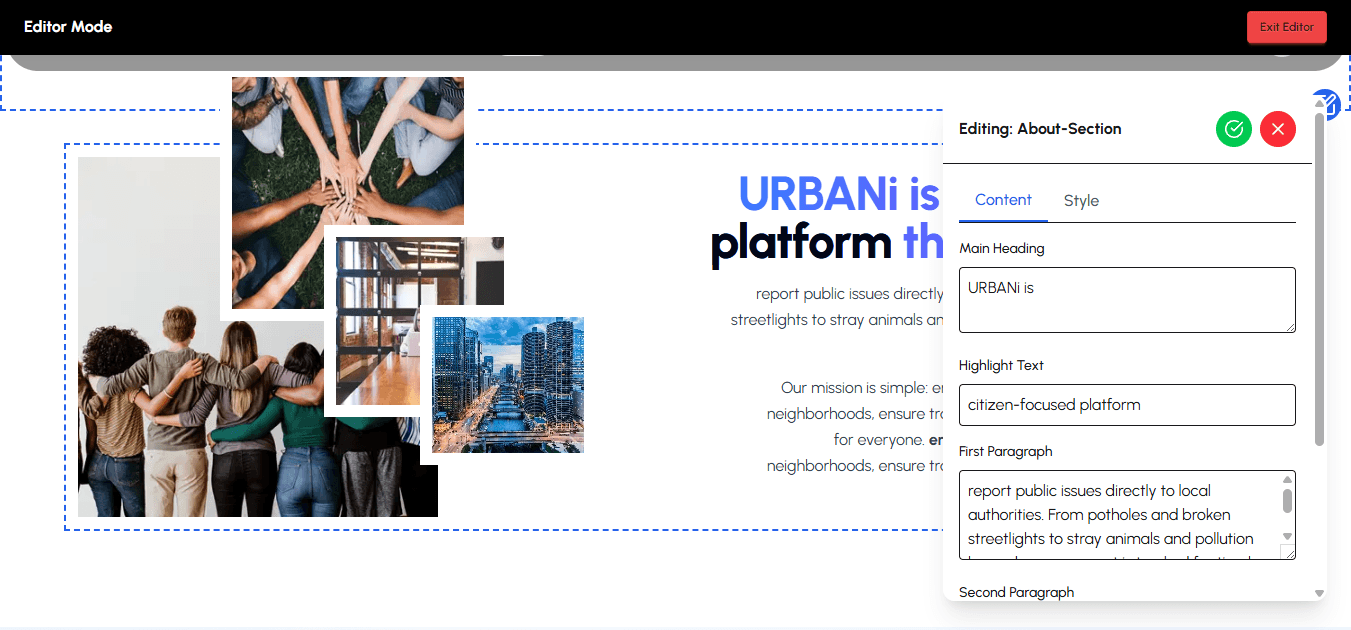The image size is (1351, 630).
Task: Confirm edits with the green checkmark icon
Action: click(1234, 129)
